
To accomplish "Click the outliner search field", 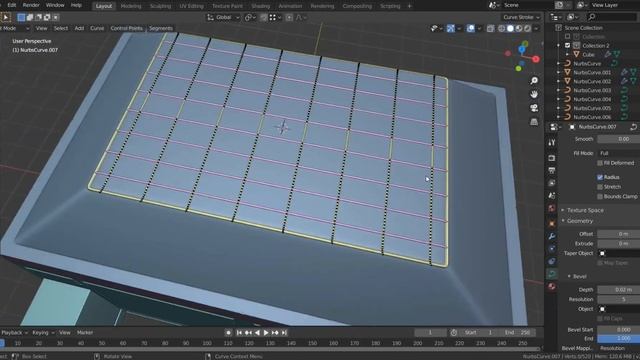I will (x=611, y=17).
